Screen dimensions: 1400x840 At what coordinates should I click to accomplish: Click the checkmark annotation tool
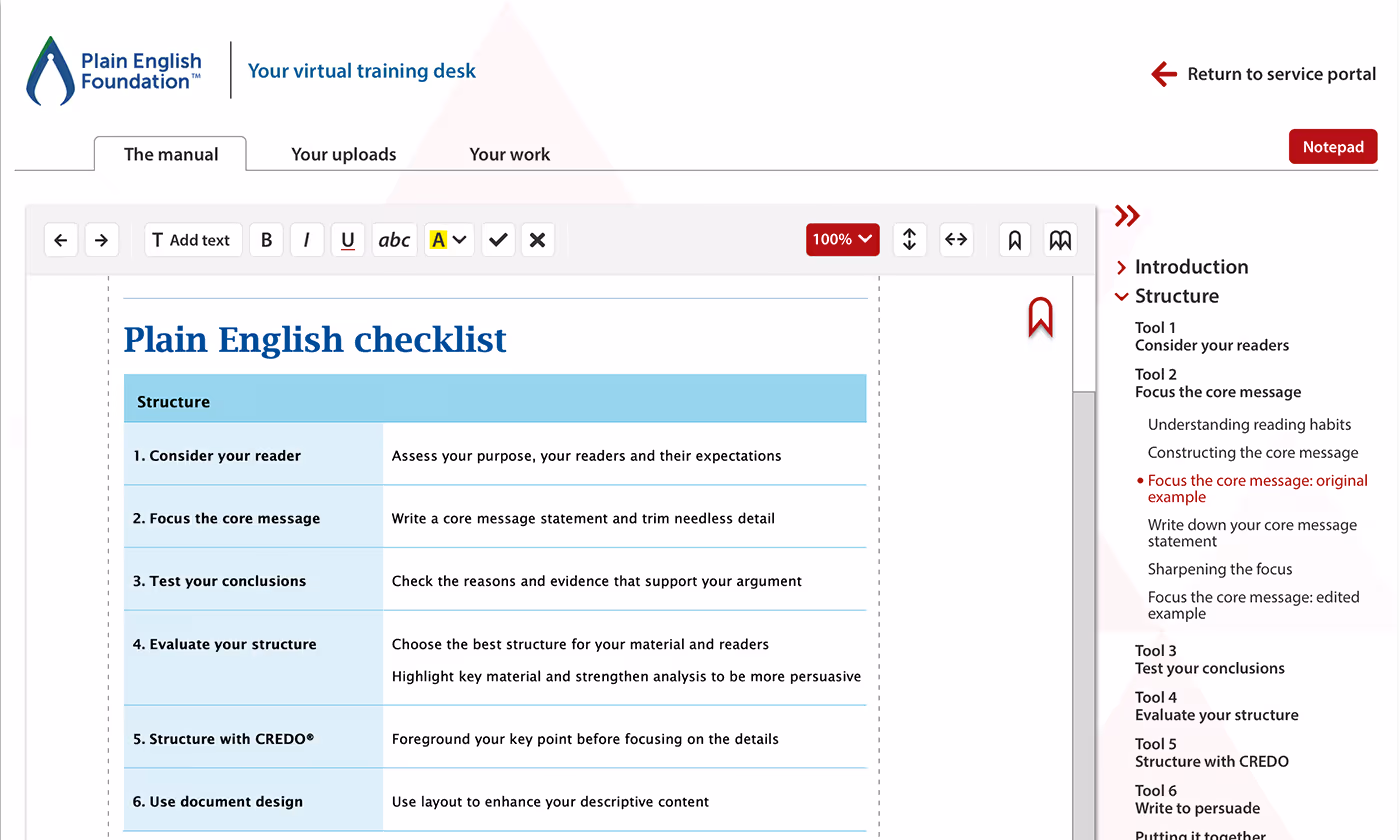click(x=498, y=240)
